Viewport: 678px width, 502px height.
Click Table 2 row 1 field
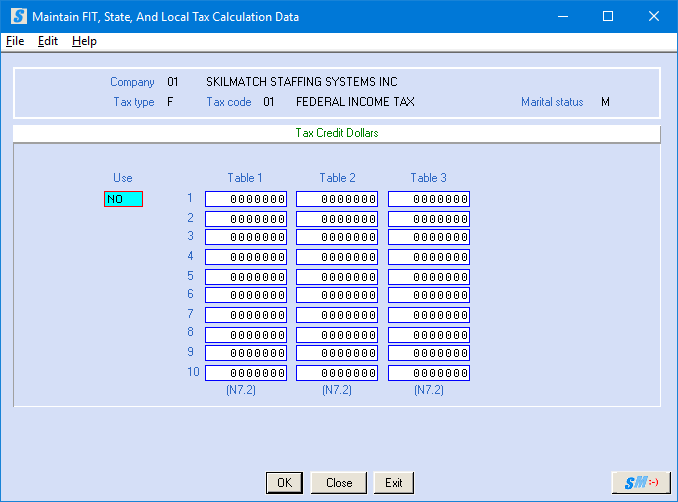pos(337,199)
